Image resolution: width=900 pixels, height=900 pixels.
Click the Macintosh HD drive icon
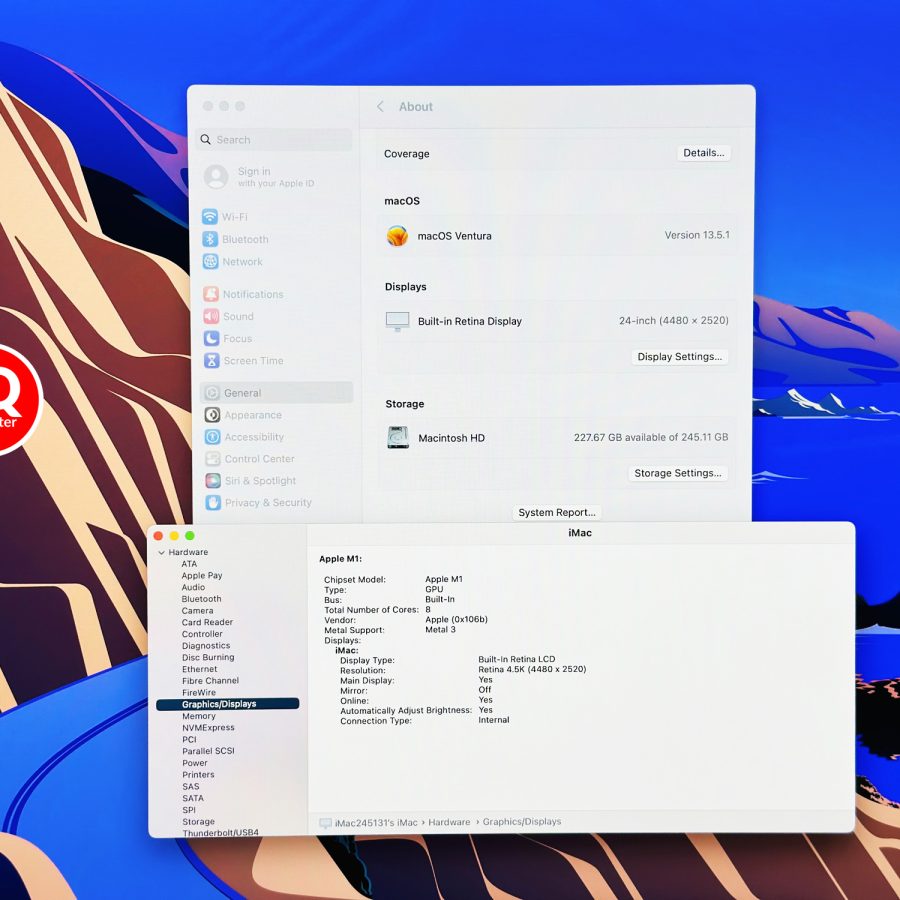pyautogui.click(x=398, y=438)
